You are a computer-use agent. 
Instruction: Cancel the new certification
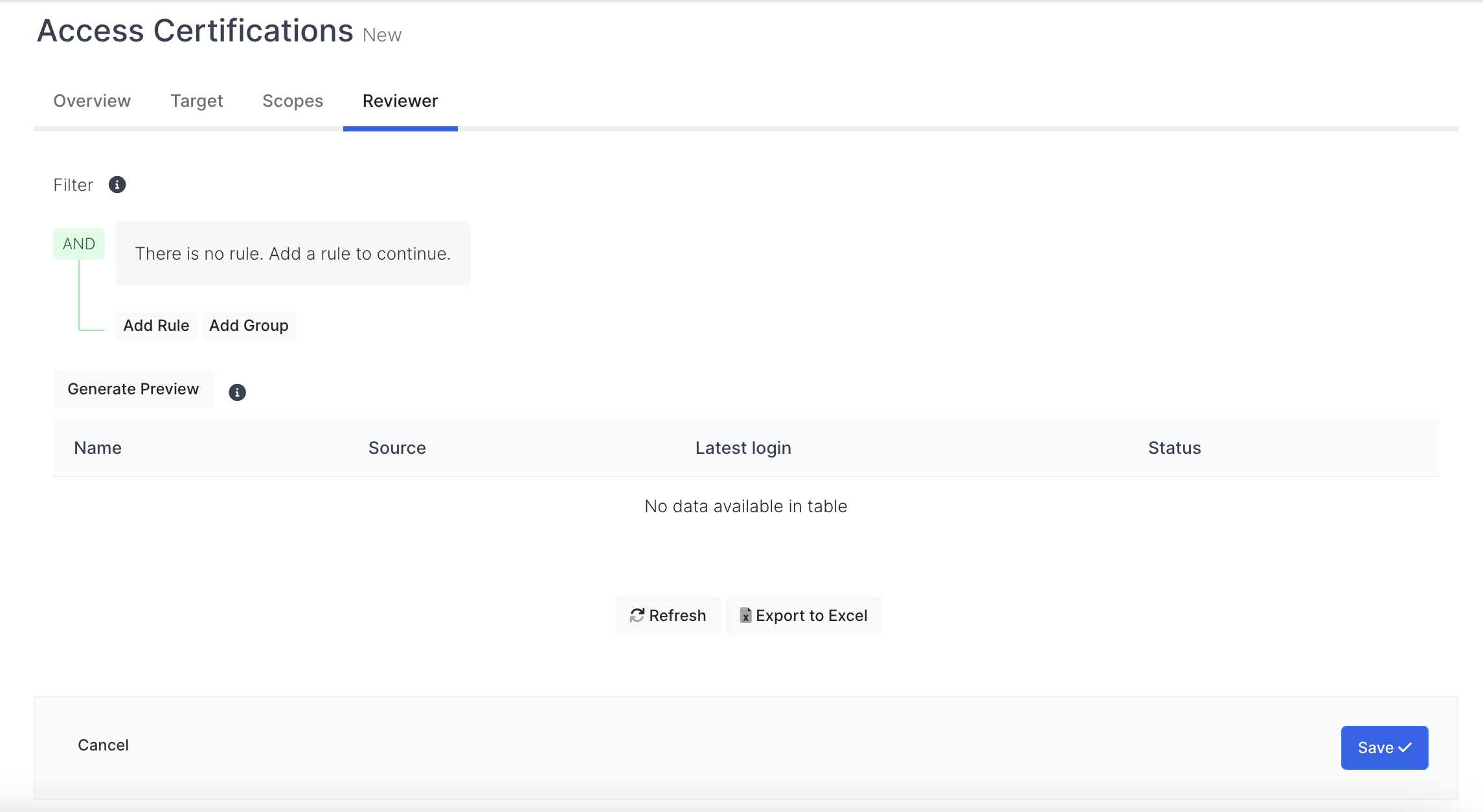103,745
